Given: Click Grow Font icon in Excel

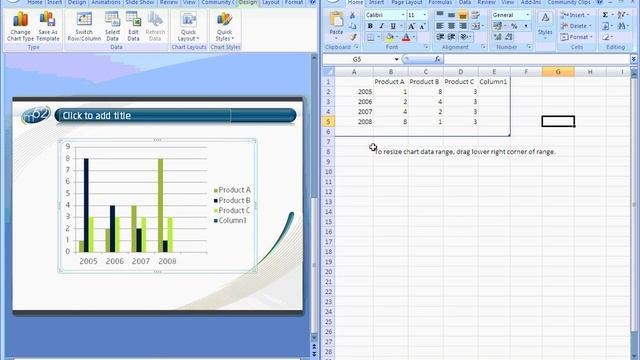Looking at the screenshot, I should 411,26.
